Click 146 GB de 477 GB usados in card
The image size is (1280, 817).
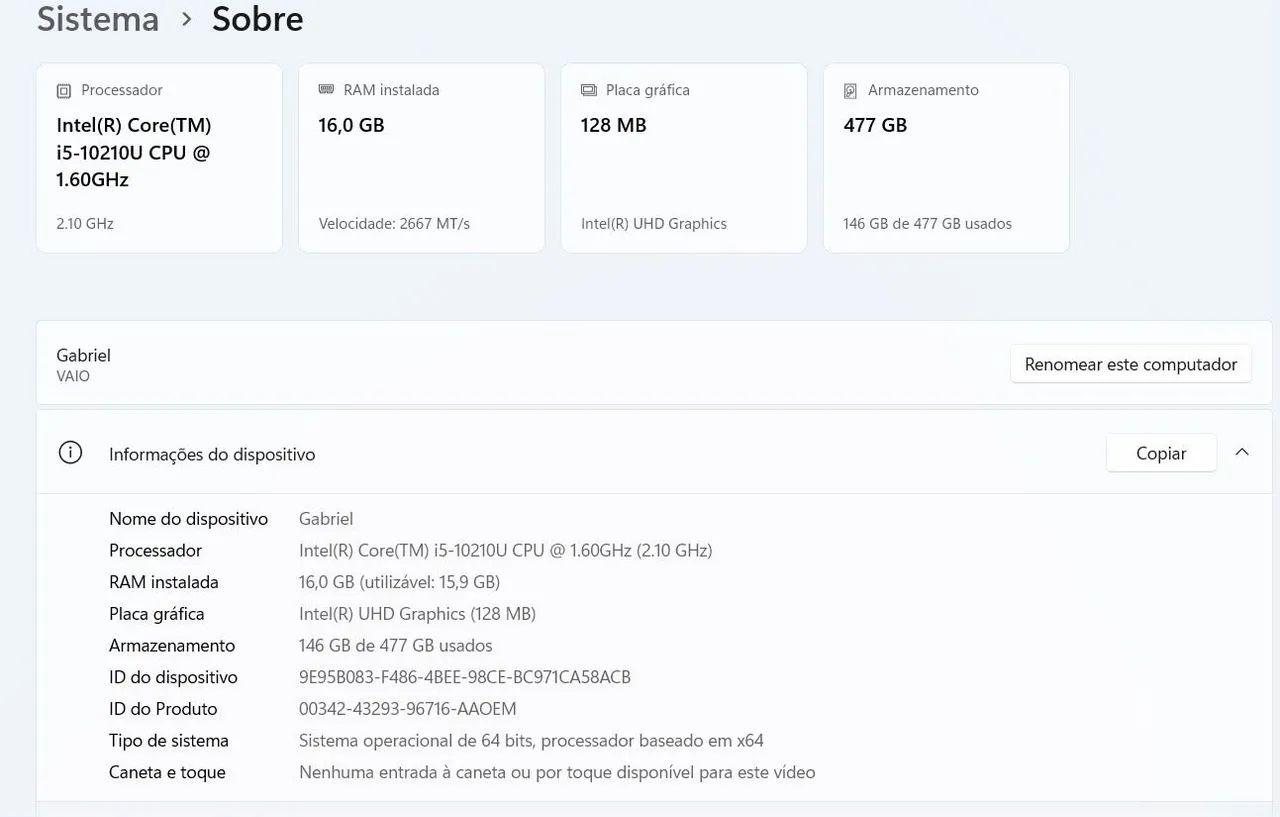tap(927, 224)
